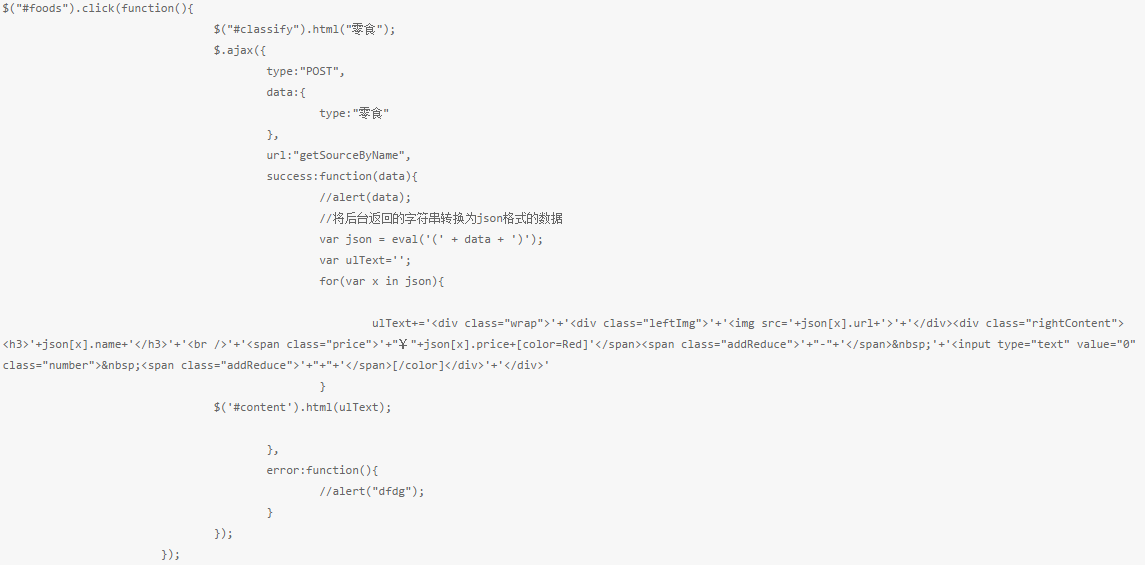
Task: Click the //alert(data); comment
Action: [365, 197]
